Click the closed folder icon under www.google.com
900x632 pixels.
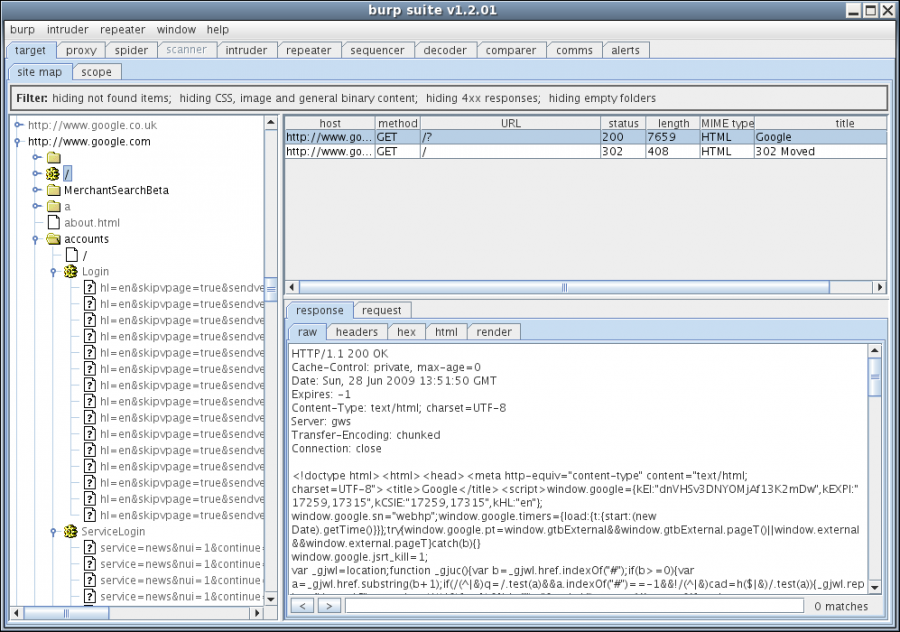coord(53,157)
